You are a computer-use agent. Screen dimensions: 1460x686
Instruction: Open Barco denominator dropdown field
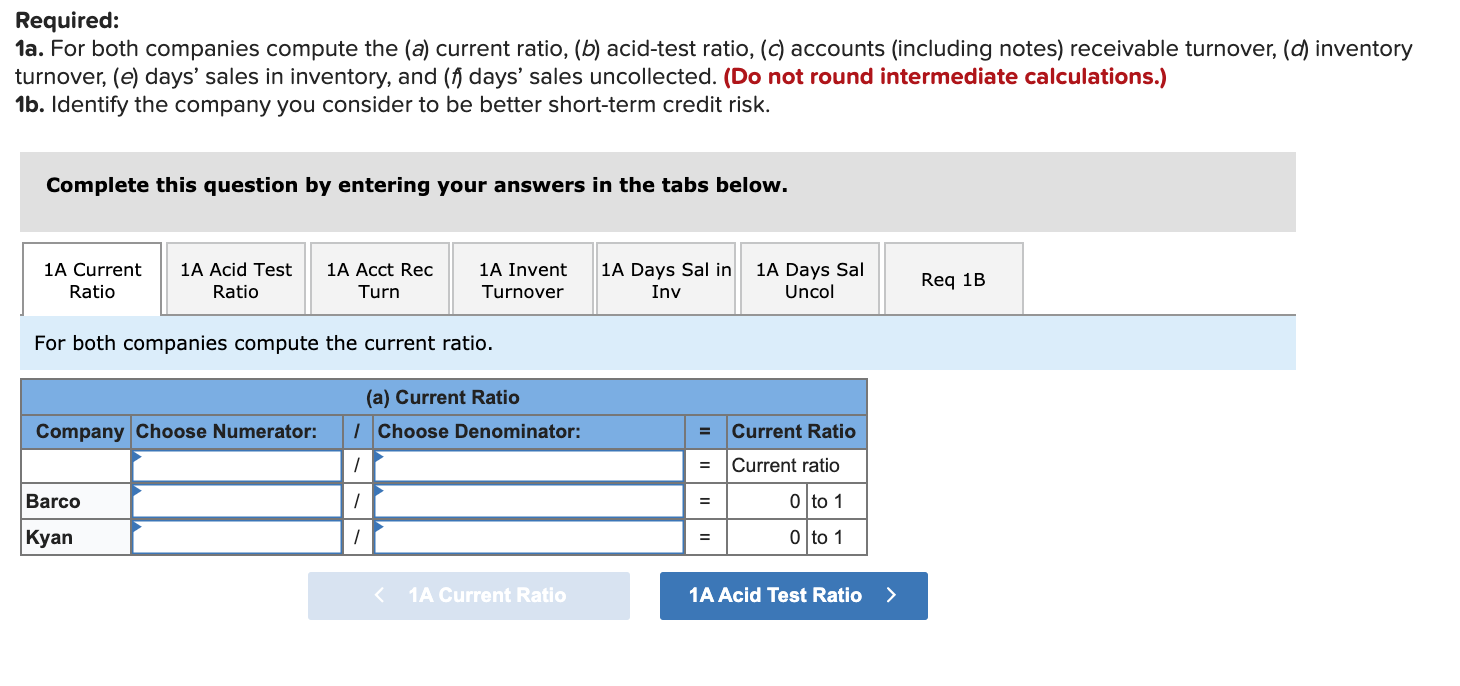(x=529, y=501)
